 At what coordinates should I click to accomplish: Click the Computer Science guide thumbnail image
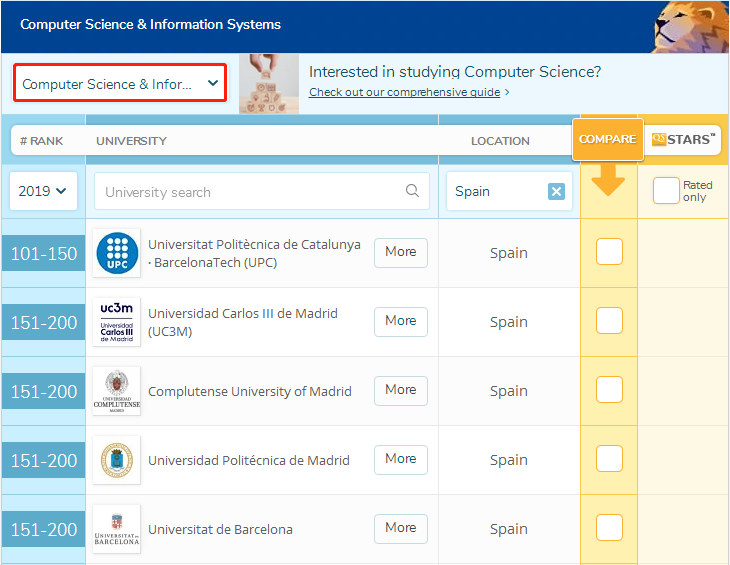coord(269,84)
